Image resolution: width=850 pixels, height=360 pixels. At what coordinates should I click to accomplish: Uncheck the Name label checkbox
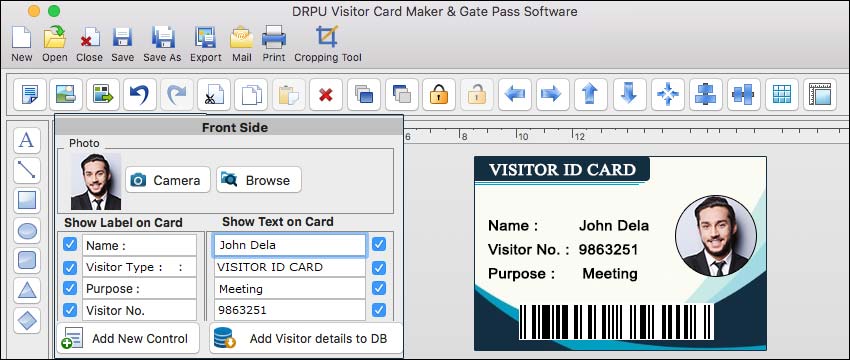(70, 245)
